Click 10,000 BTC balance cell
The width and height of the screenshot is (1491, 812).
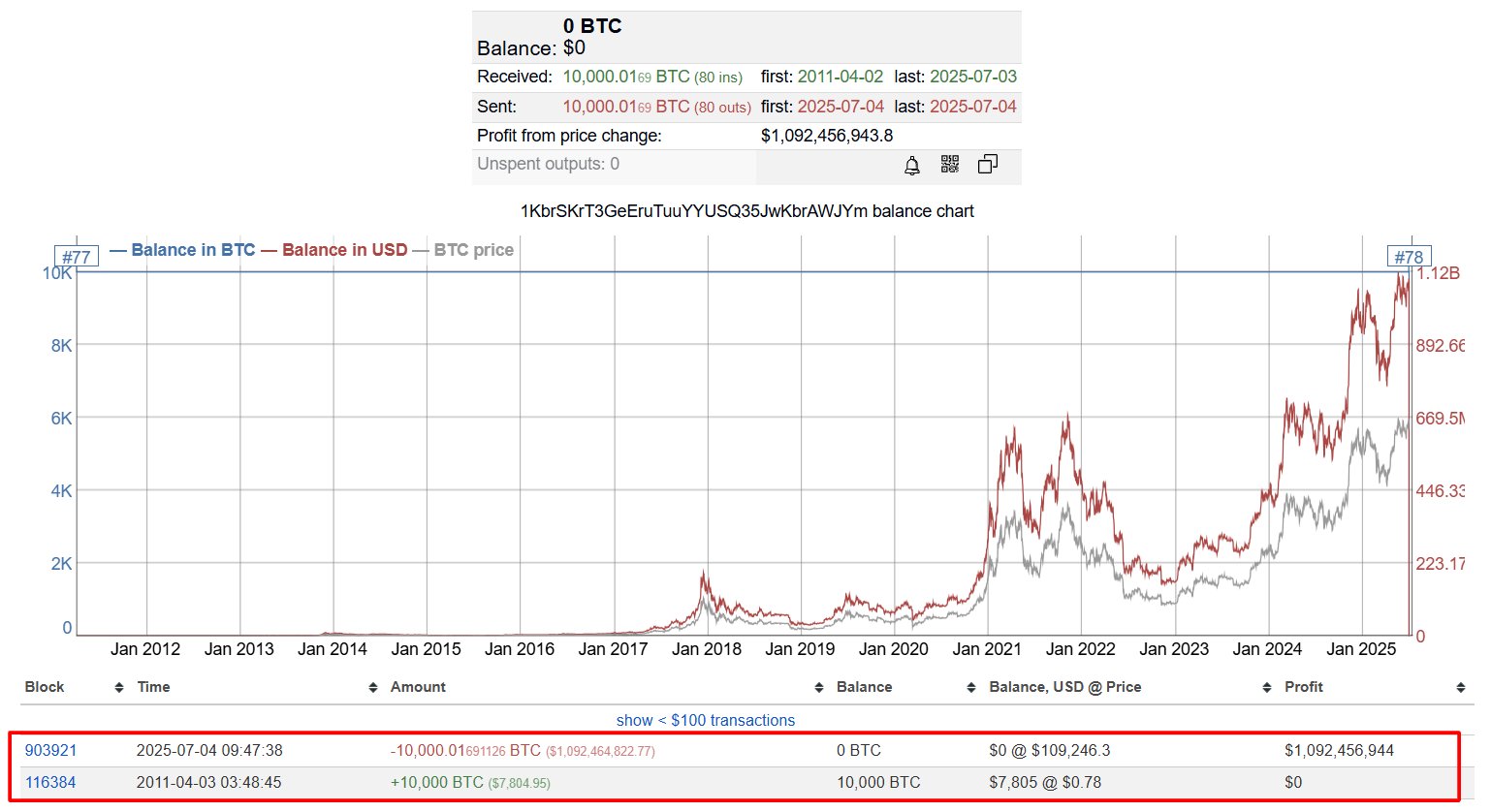tap(878, 783)
